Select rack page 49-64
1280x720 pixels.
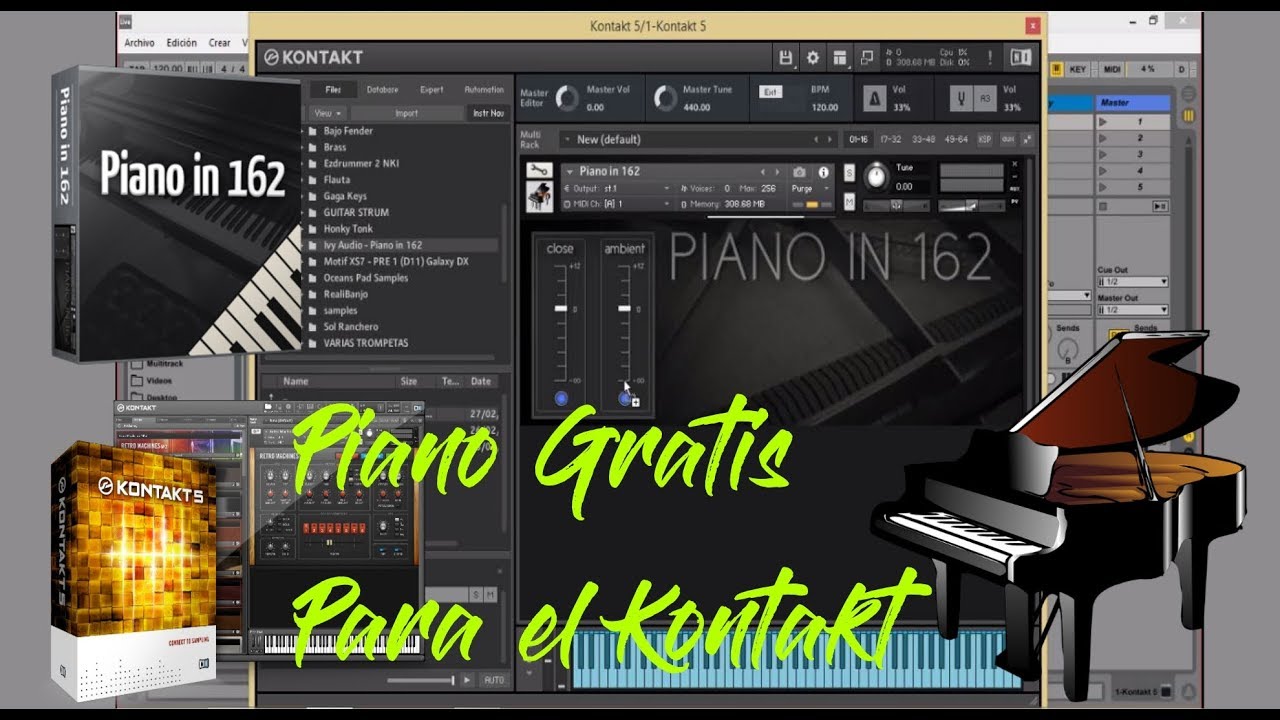click(x=956, y=139)
